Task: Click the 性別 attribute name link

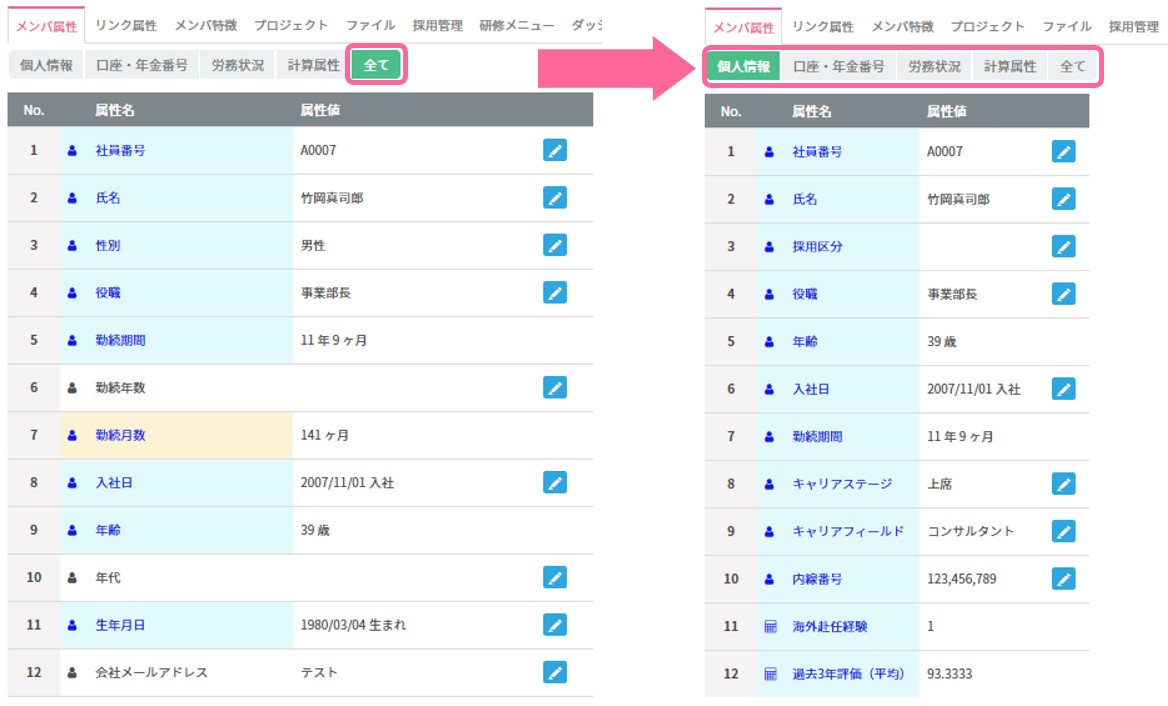Action: [108, 245]
